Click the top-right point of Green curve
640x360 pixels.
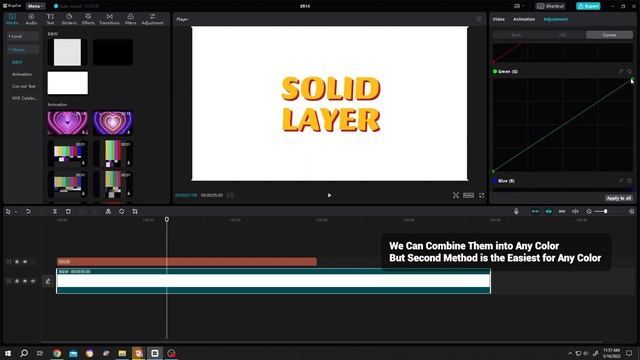tap(632, 79)
